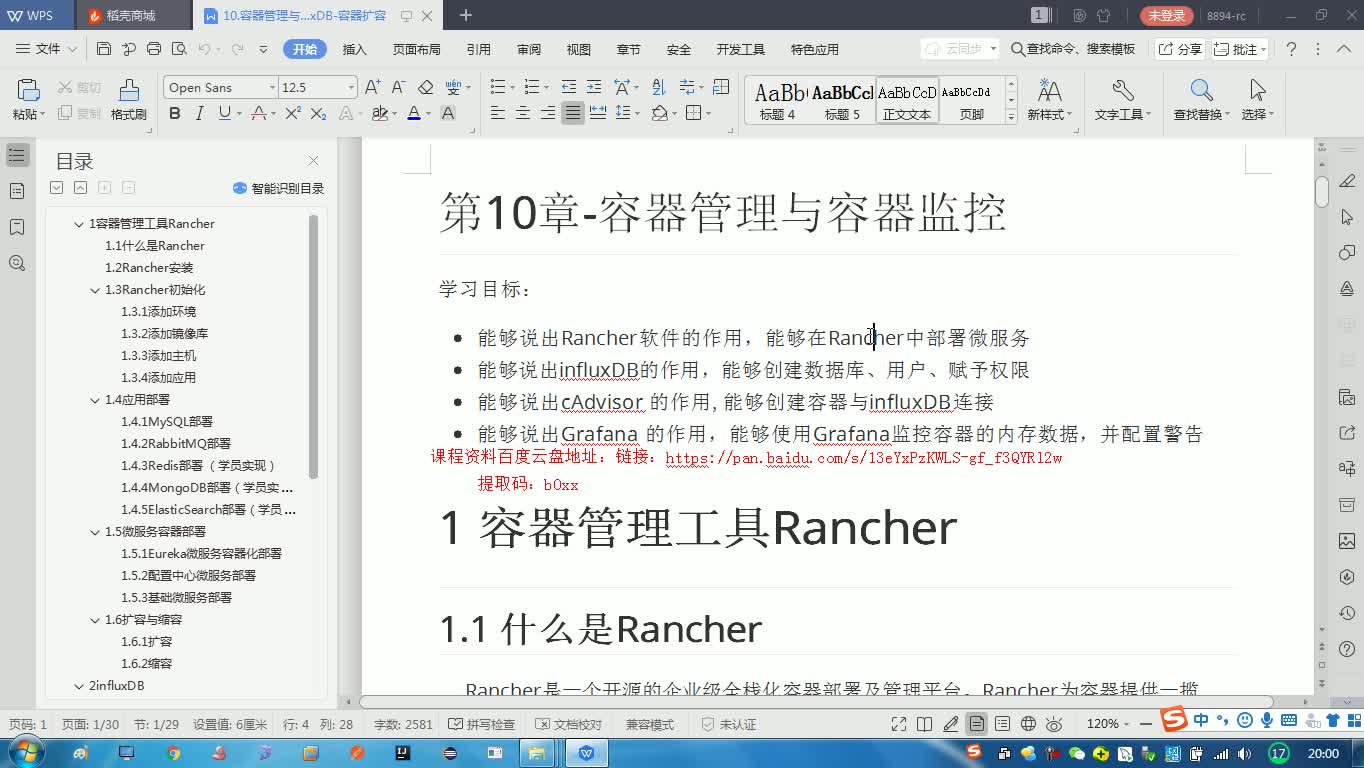This screenshot has height=768, width=1364.
Task: Click the Clear Formatting eraser icon
Action: (x=426, y=87)
